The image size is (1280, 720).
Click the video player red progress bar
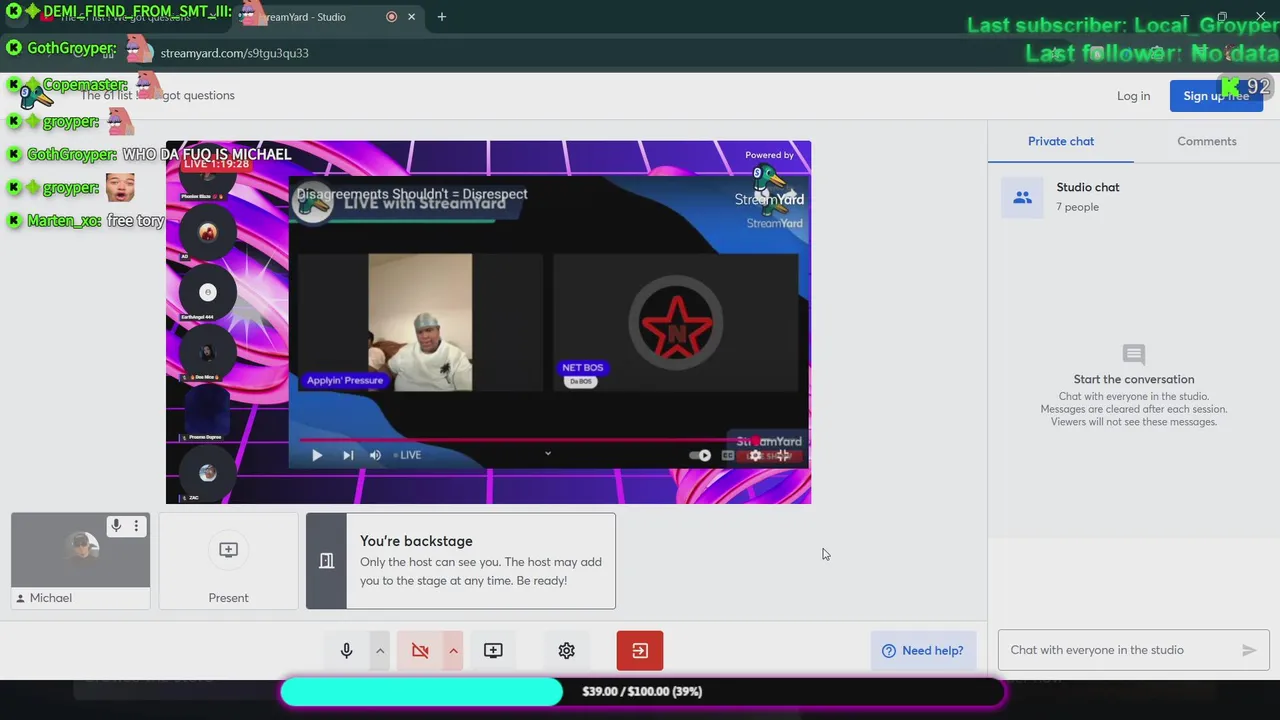[547, 439]
